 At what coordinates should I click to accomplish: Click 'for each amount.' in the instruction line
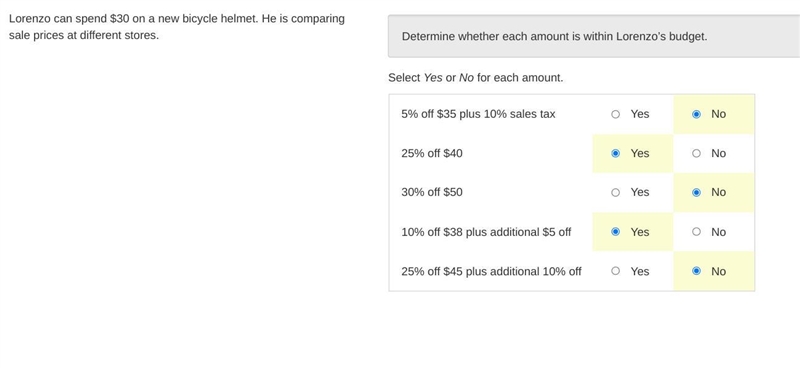coord(520,78)
